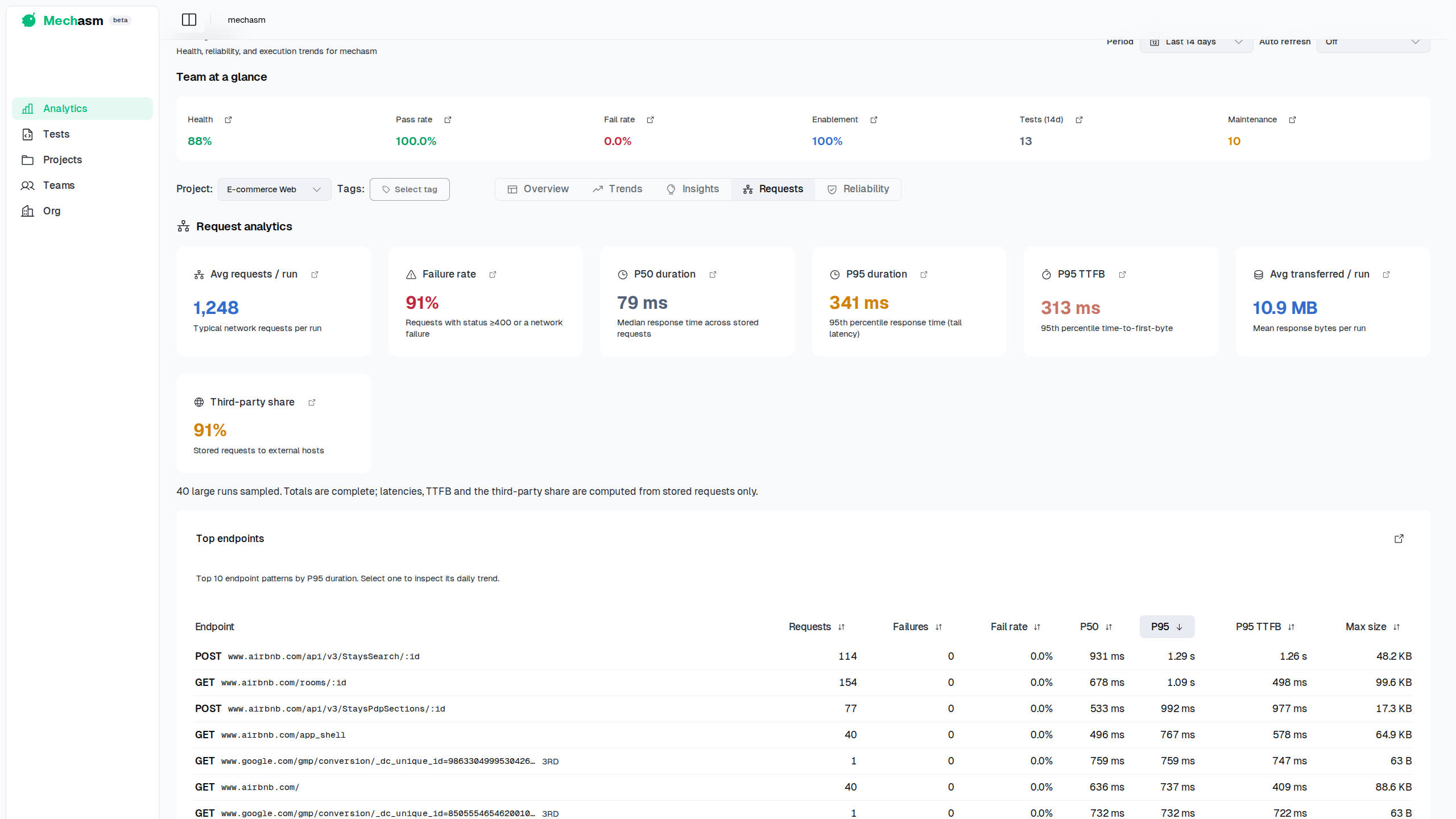Viewport: 1456px width, 819px height.
Task: Open P95 duration card detail icon
Action: click(x=924, y=274)
